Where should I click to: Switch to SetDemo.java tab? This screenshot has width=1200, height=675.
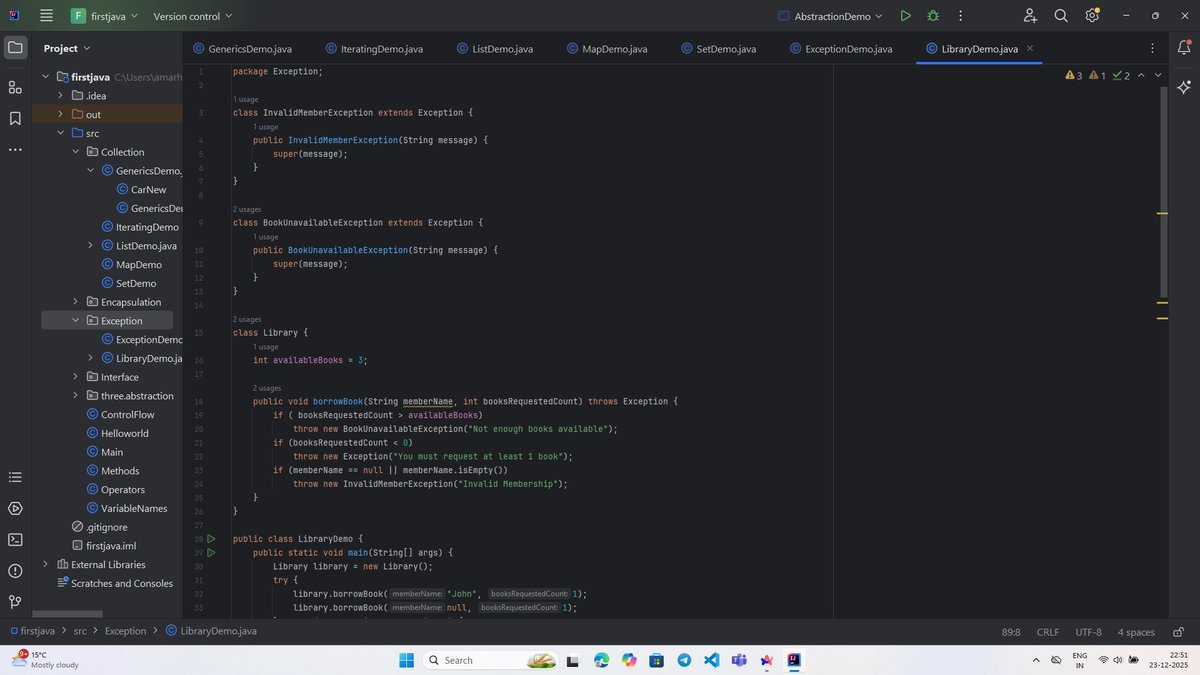[x=718, y=48]
